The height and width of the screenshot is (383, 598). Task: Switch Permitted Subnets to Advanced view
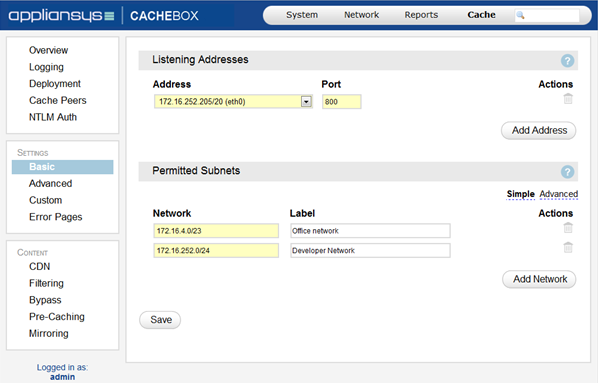tap(559, 194)
